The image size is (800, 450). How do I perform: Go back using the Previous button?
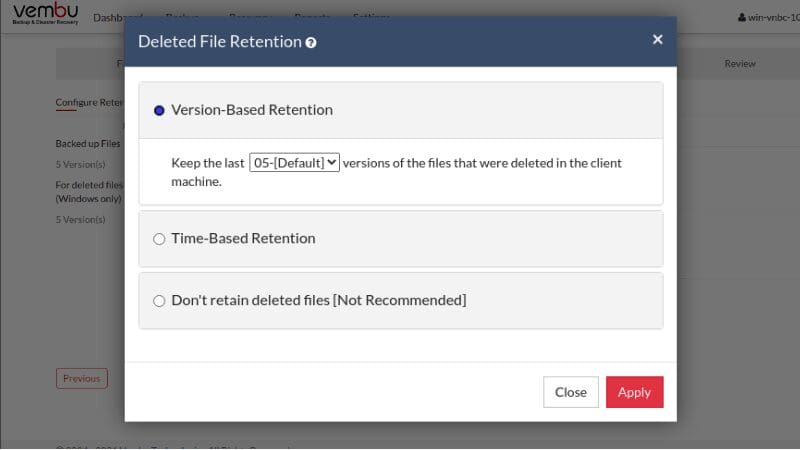tap(81, 379)
